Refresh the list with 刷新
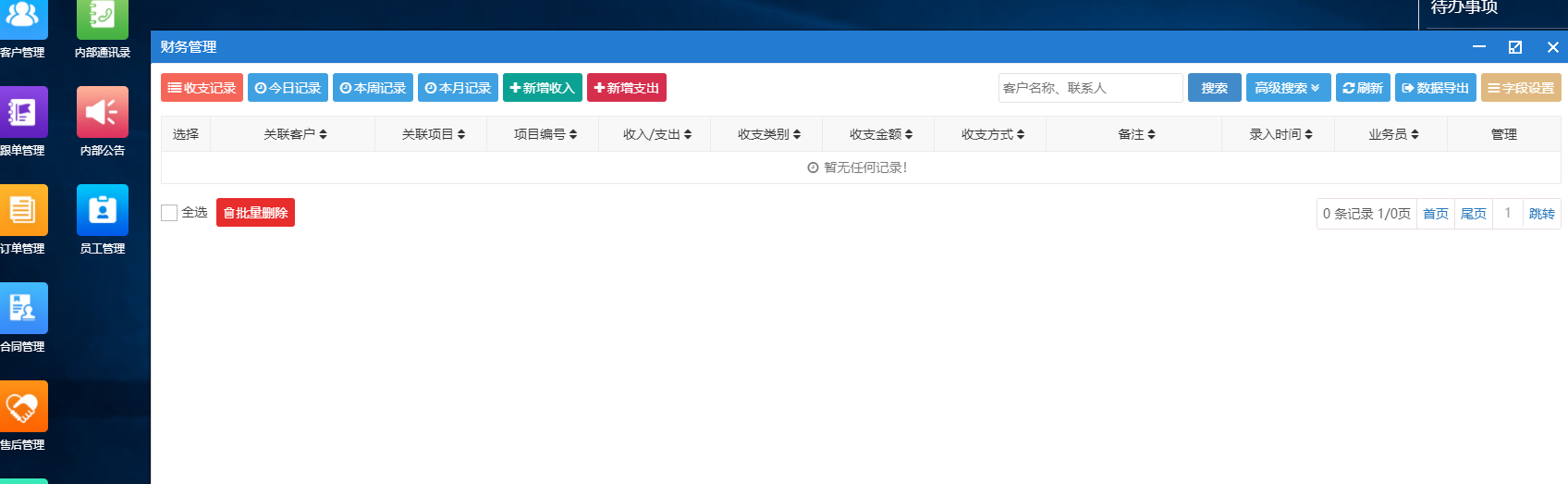This screenshot has height=484, width=1568. pos(1363,88)
